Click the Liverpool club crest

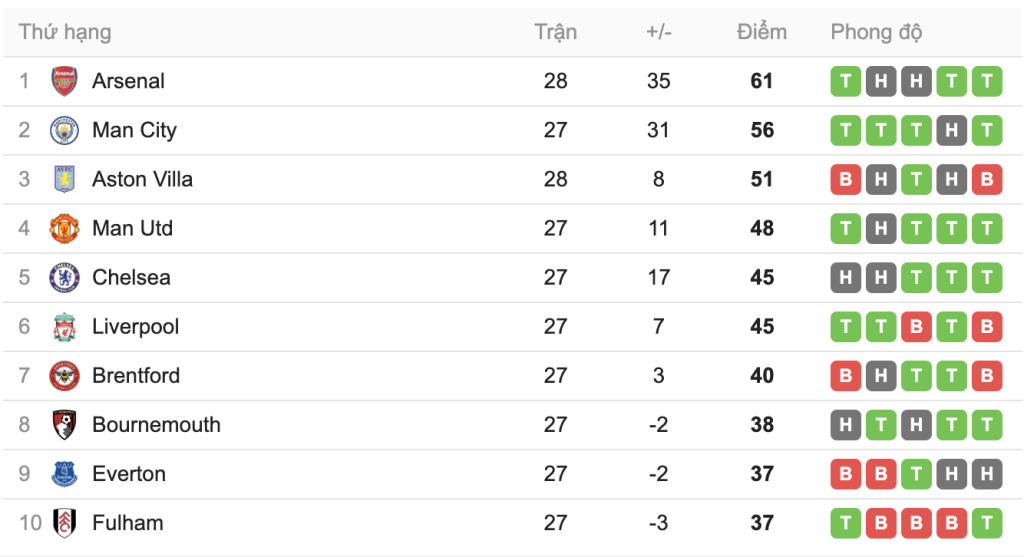tap(64, 326)
